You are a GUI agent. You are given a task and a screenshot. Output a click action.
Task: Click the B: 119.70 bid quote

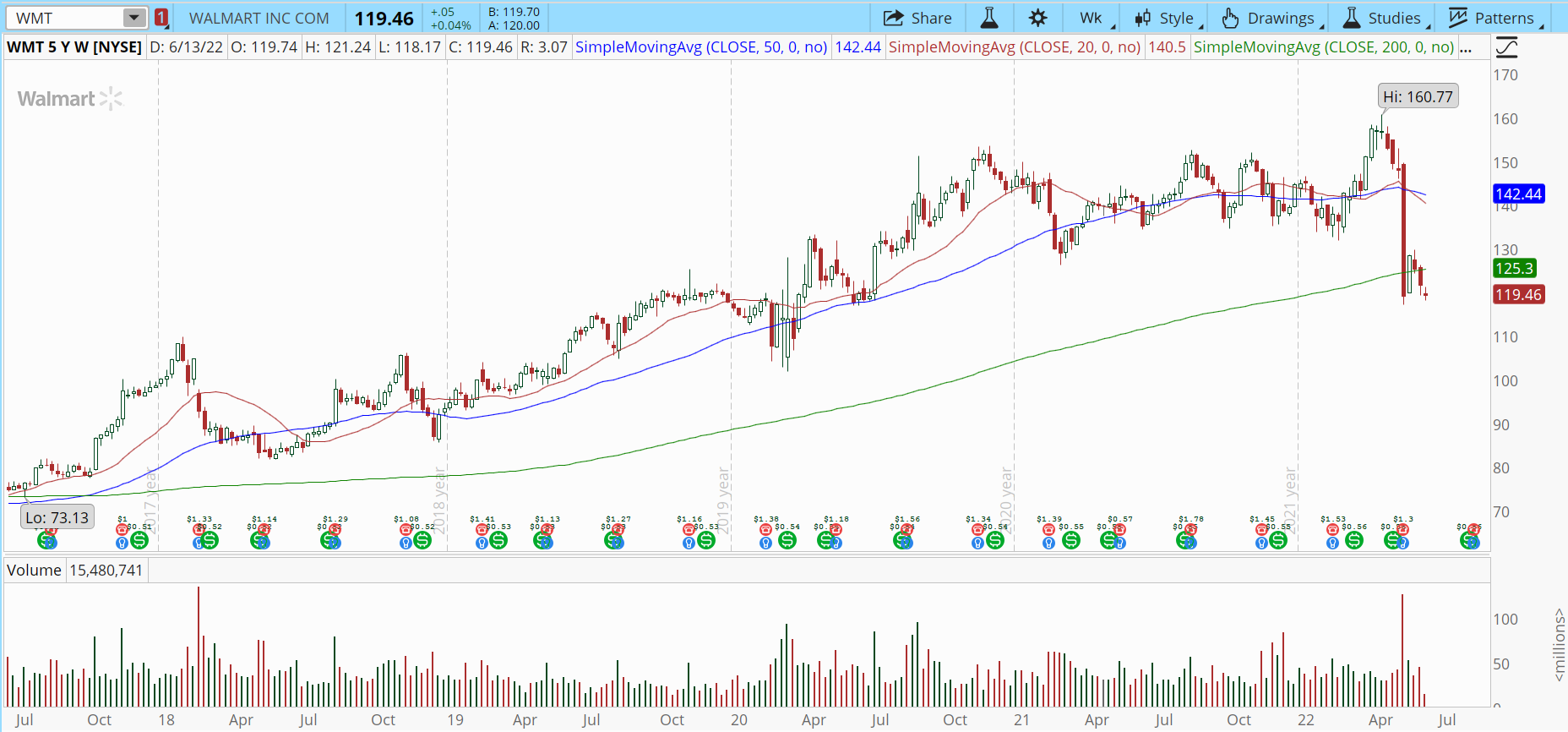tap(514, 12)
